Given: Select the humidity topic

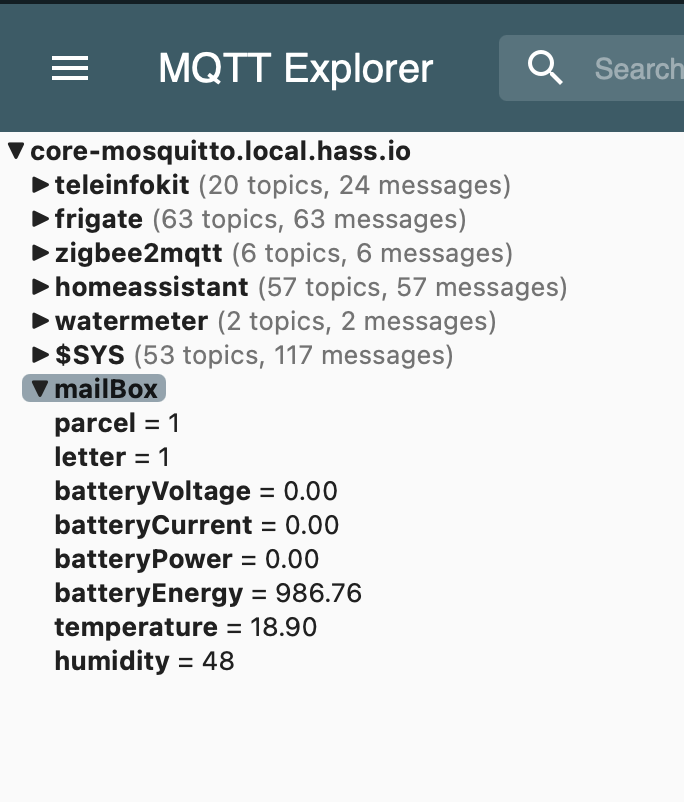Looking at the screenshot, I should tap(144, 660).
